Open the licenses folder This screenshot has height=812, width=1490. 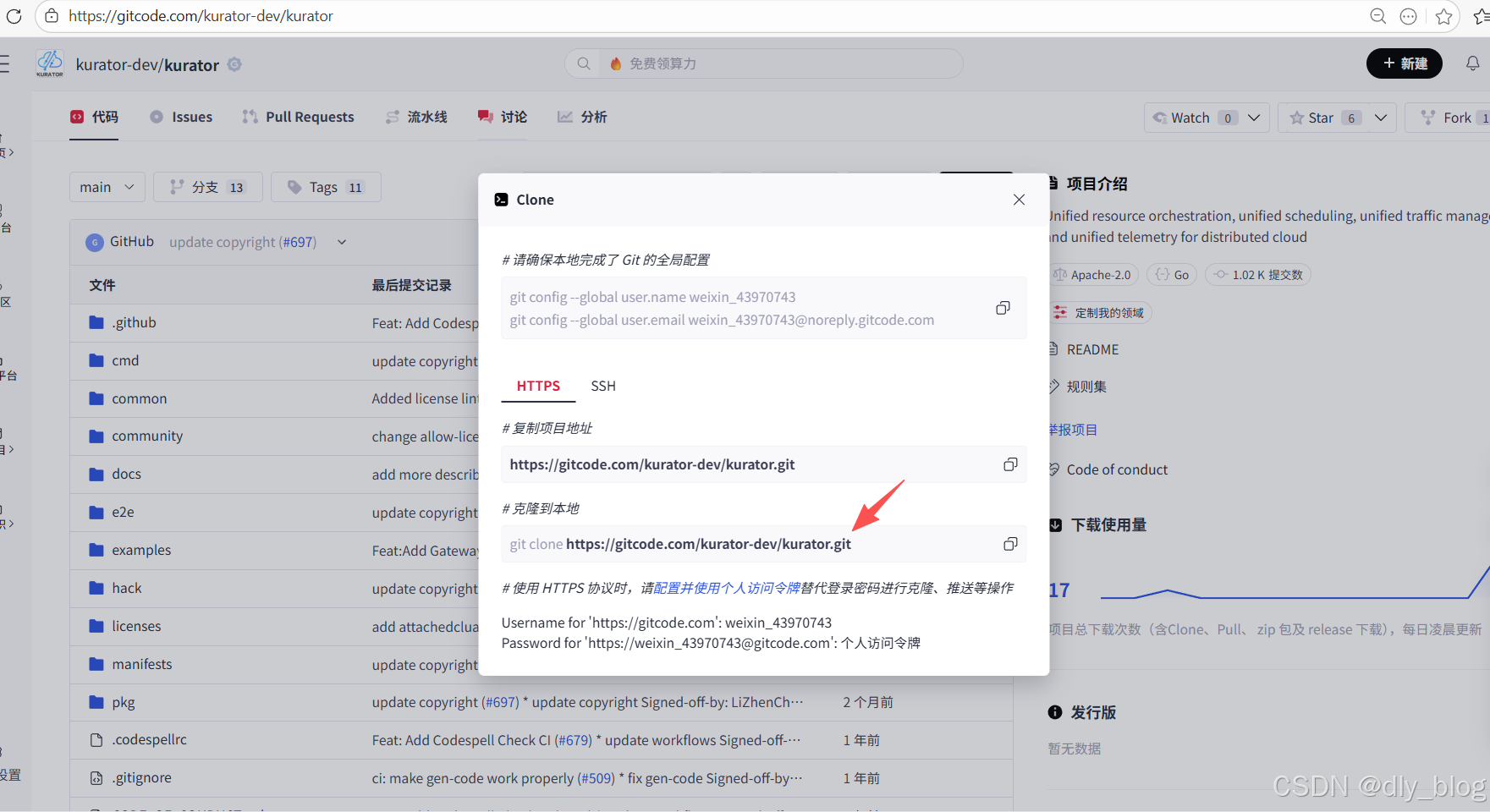tap(136, 626)
